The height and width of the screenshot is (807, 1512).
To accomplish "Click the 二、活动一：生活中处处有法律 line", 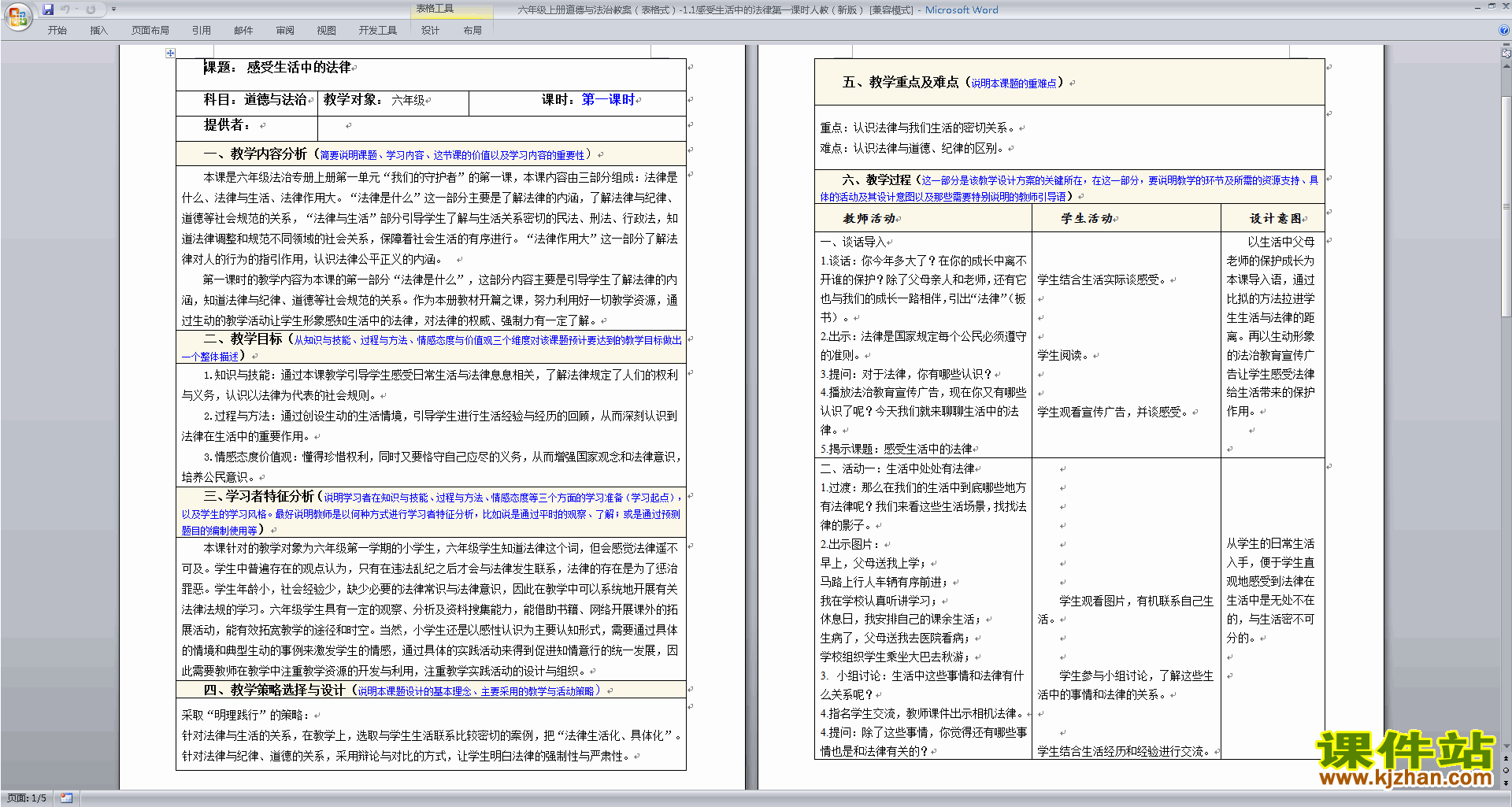I will tap(898, 468).
